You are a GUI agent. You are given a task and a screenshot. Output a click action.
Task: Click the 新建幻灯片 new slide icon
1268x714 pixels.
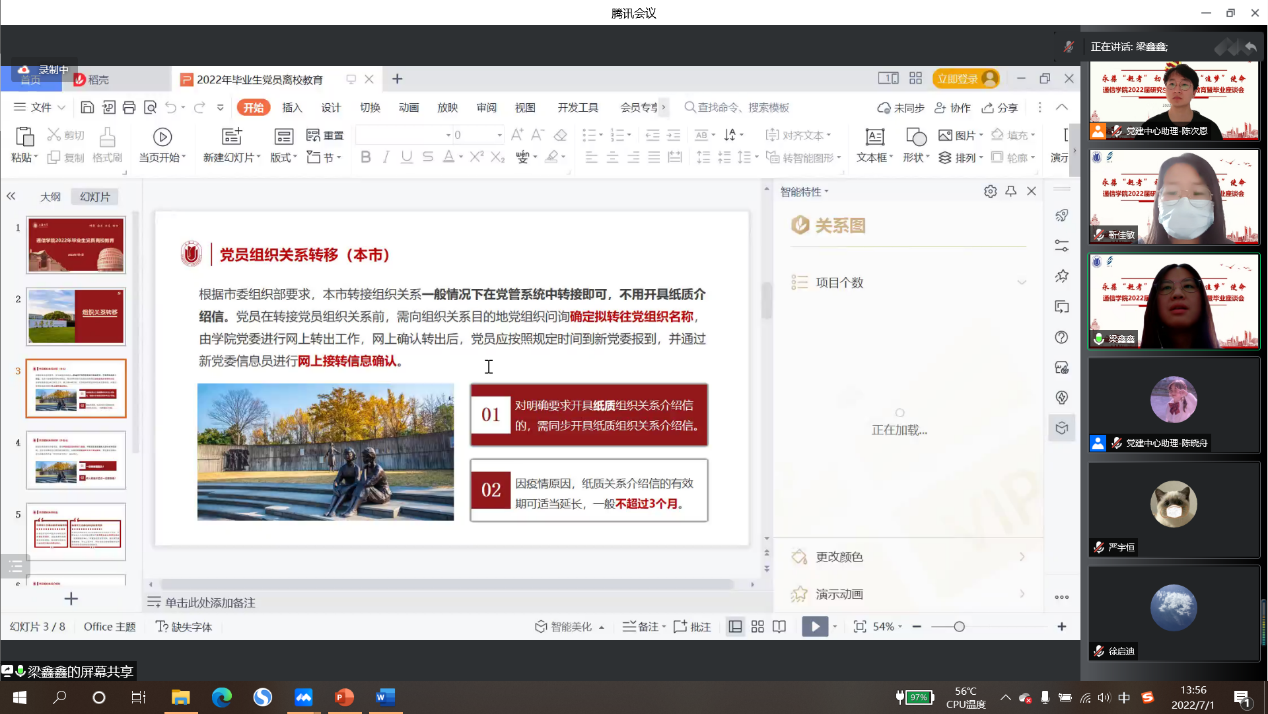click(232, 137)
